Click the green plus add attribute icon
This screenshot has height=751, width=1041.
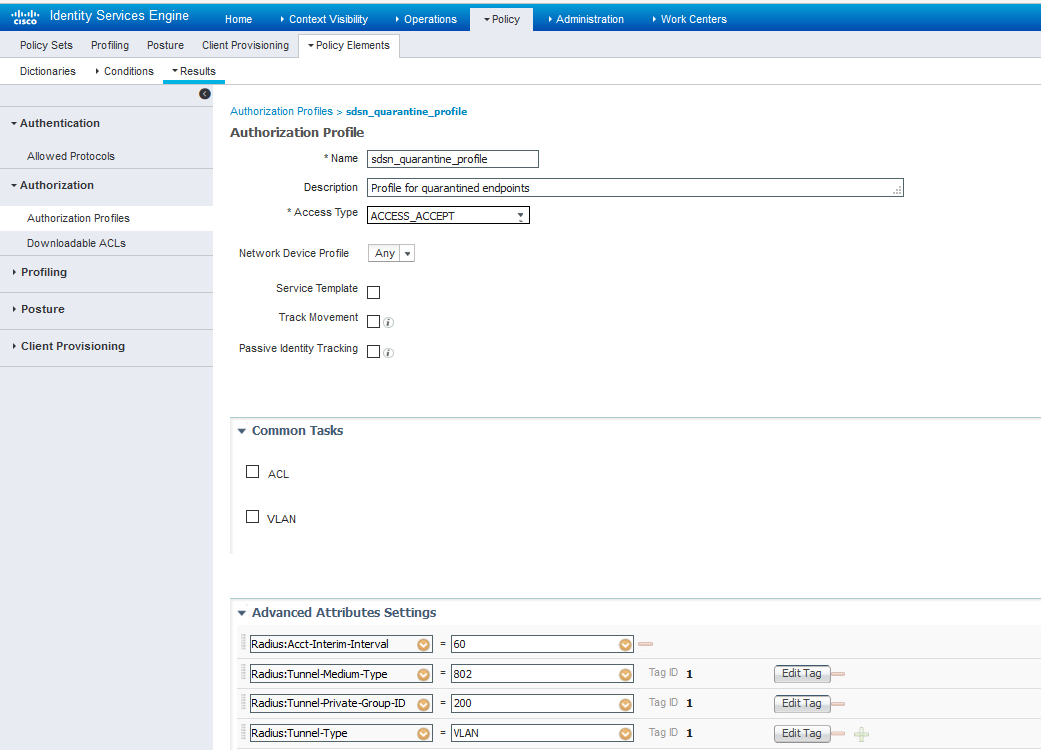point(861,734)
